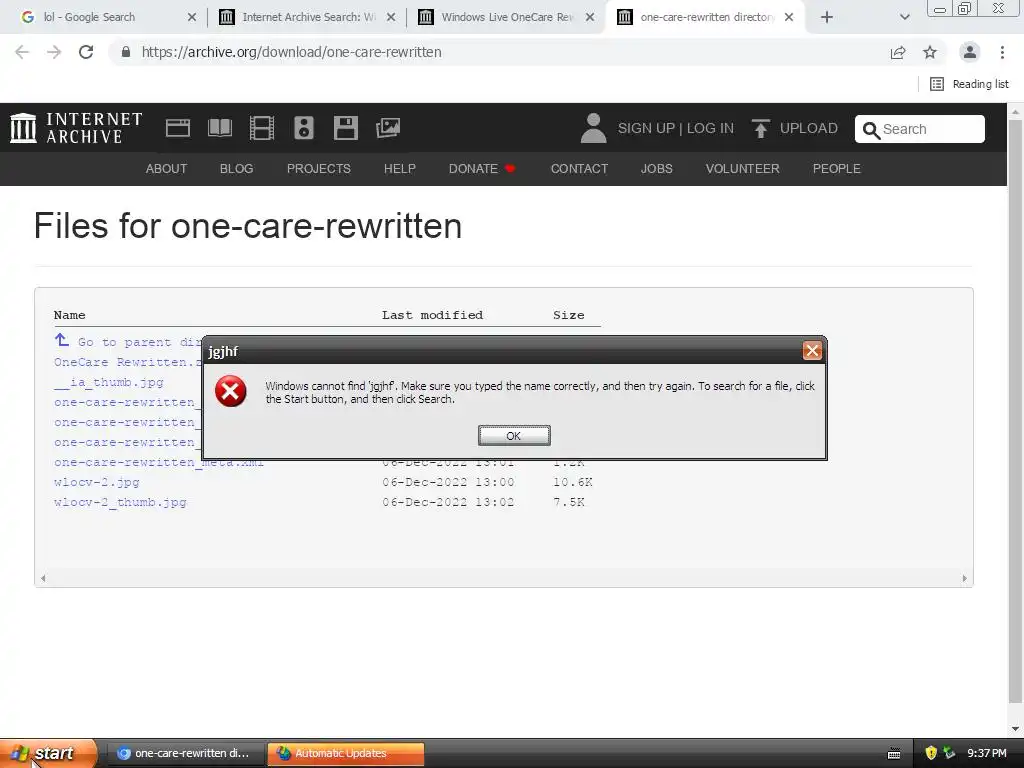The image size is (1024, 768).
Task: Click the browser forward arrow
Action: [54, 52]
